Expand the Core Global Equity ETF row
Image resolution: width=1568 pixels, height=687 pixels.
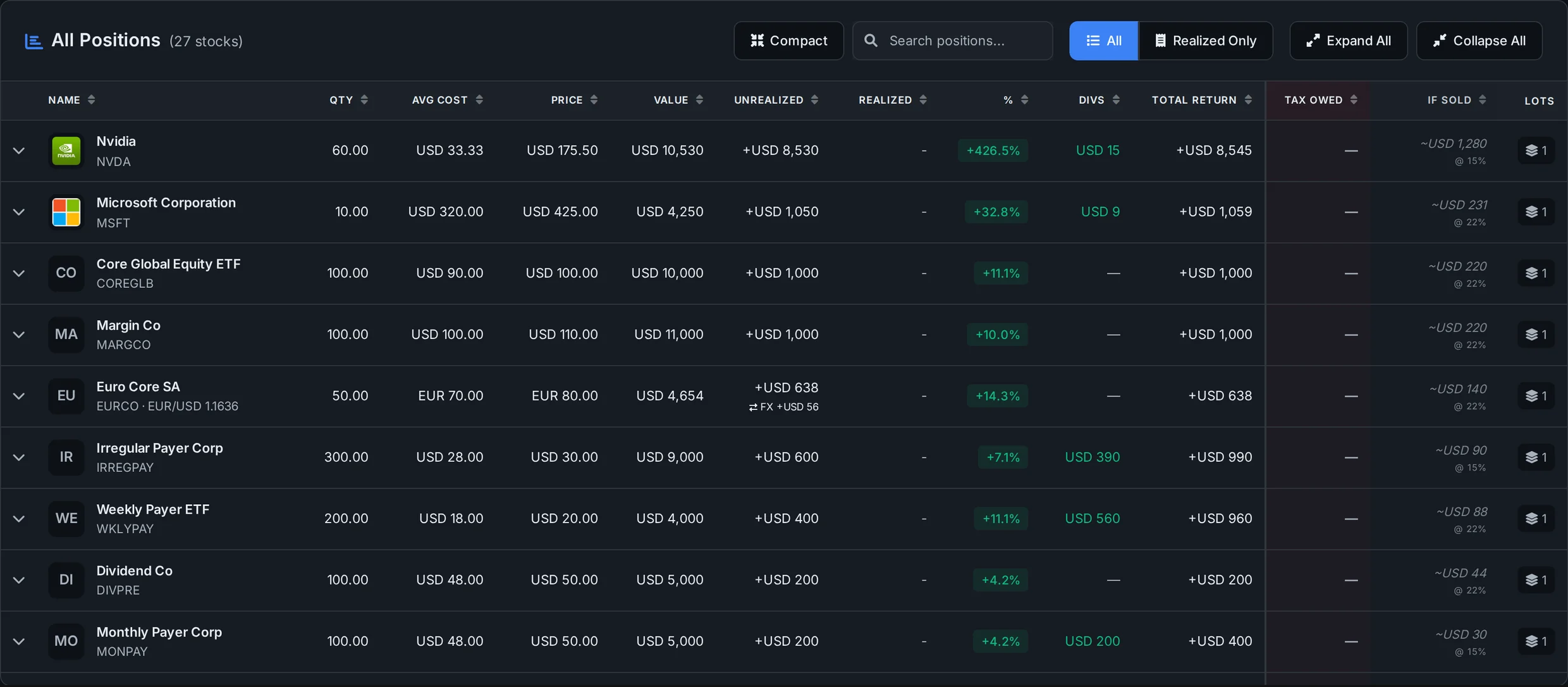[19, 273]
